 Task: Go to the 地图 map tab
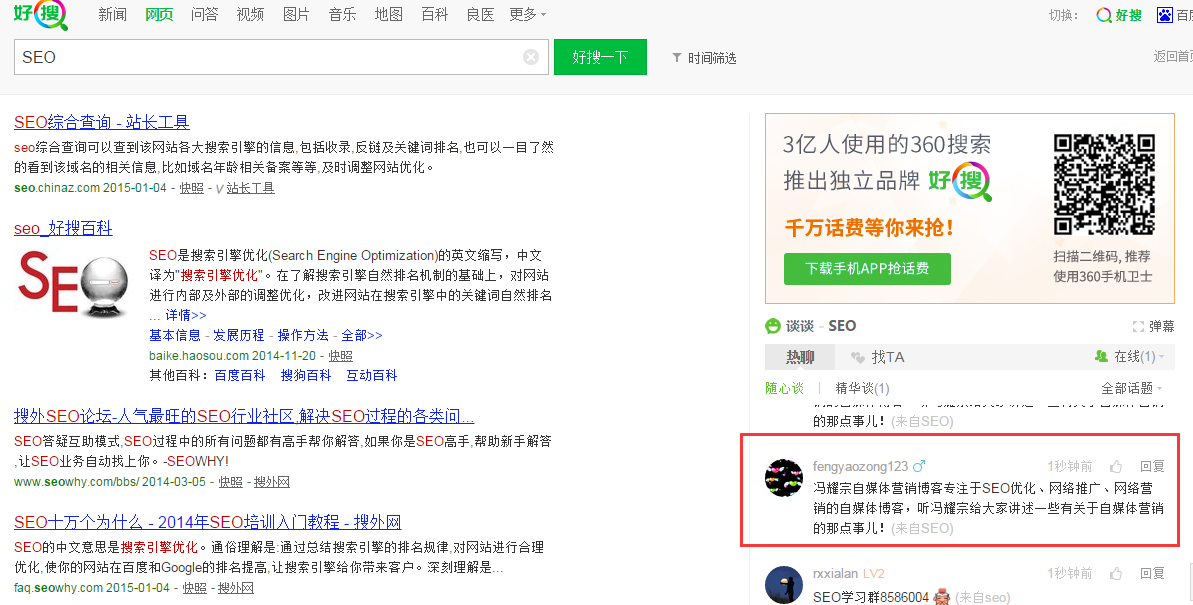pyautogui.click(x=389, y=14)
